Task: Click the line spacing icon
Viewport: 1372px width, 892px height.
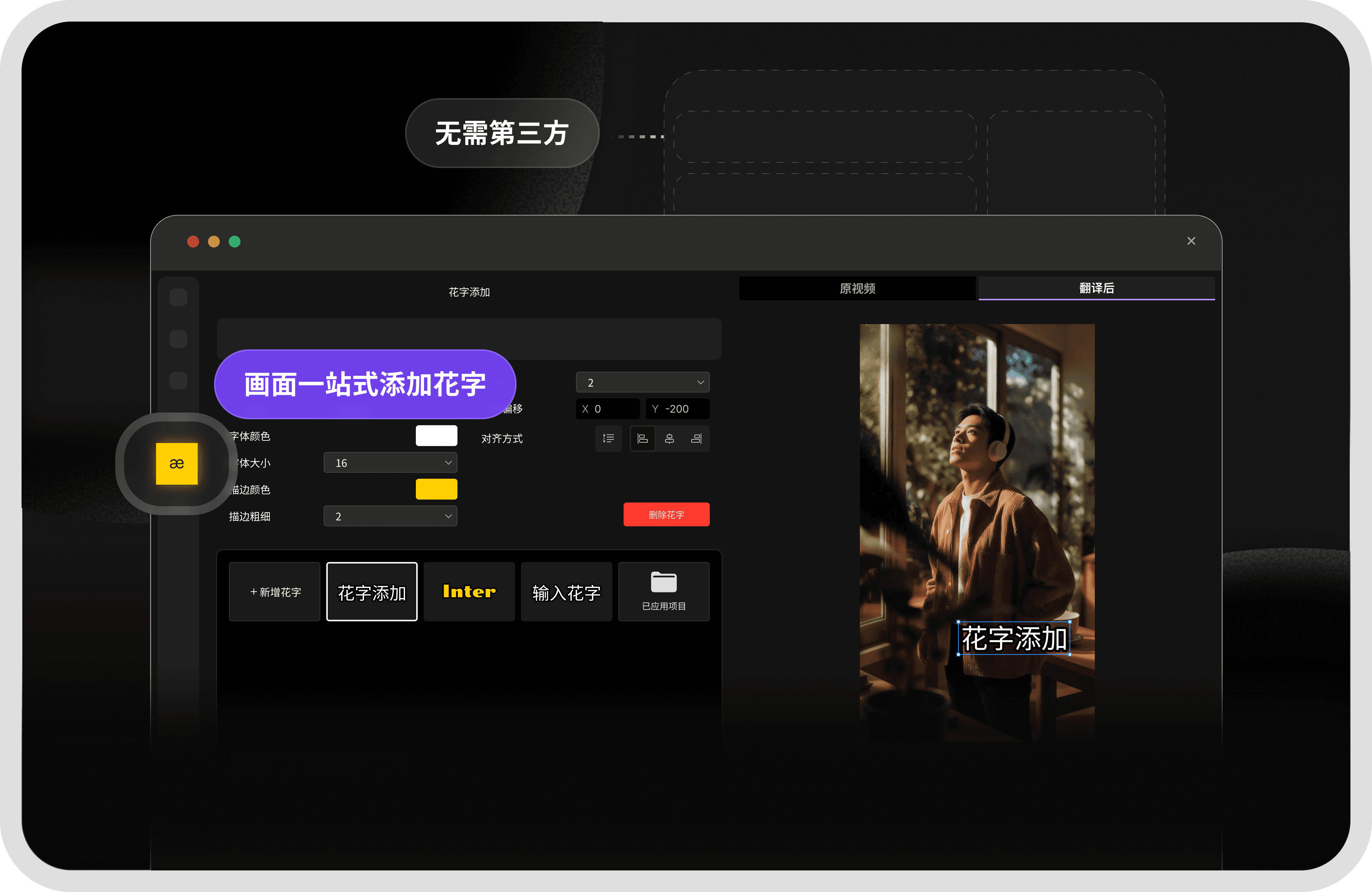Action: pyautogui.click(x=608, y=439)
